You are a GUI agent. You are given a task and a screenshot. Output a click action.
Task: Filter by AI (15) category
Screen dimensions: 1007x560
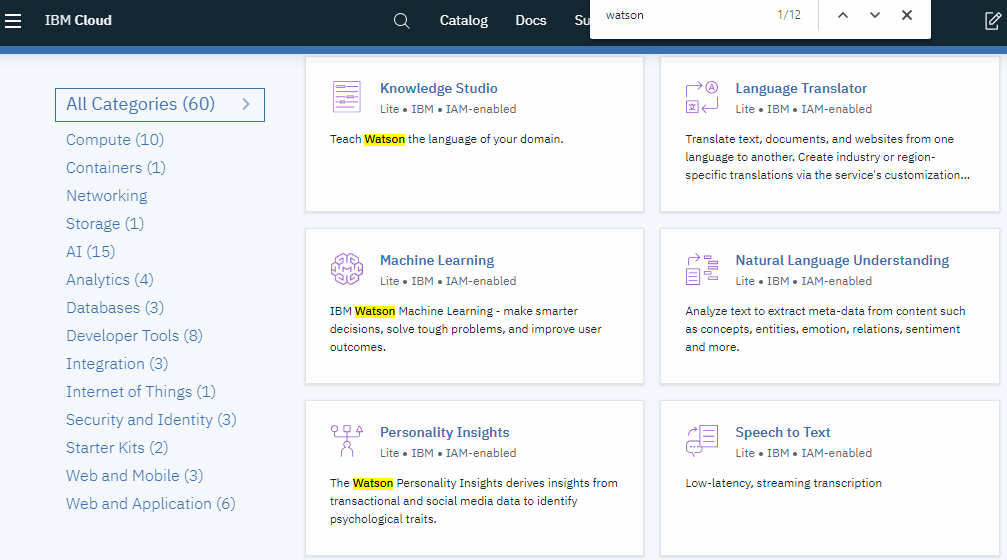coord(91,252)
